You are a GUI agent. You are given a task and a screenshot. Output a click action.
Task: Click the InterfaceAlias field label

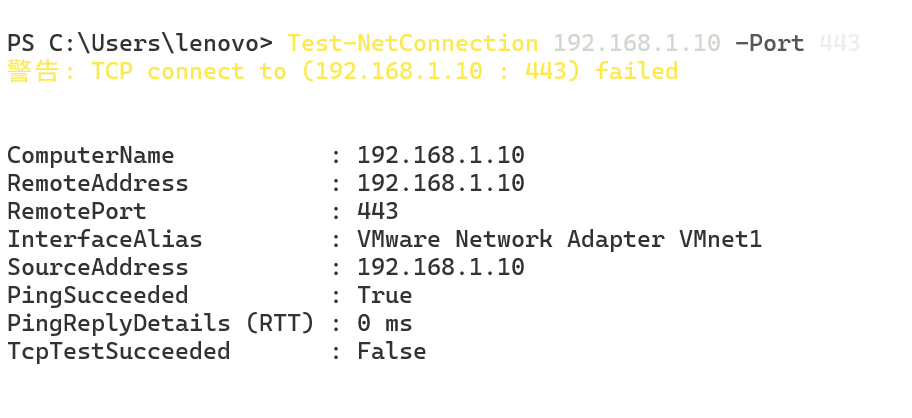coord(104,240)
